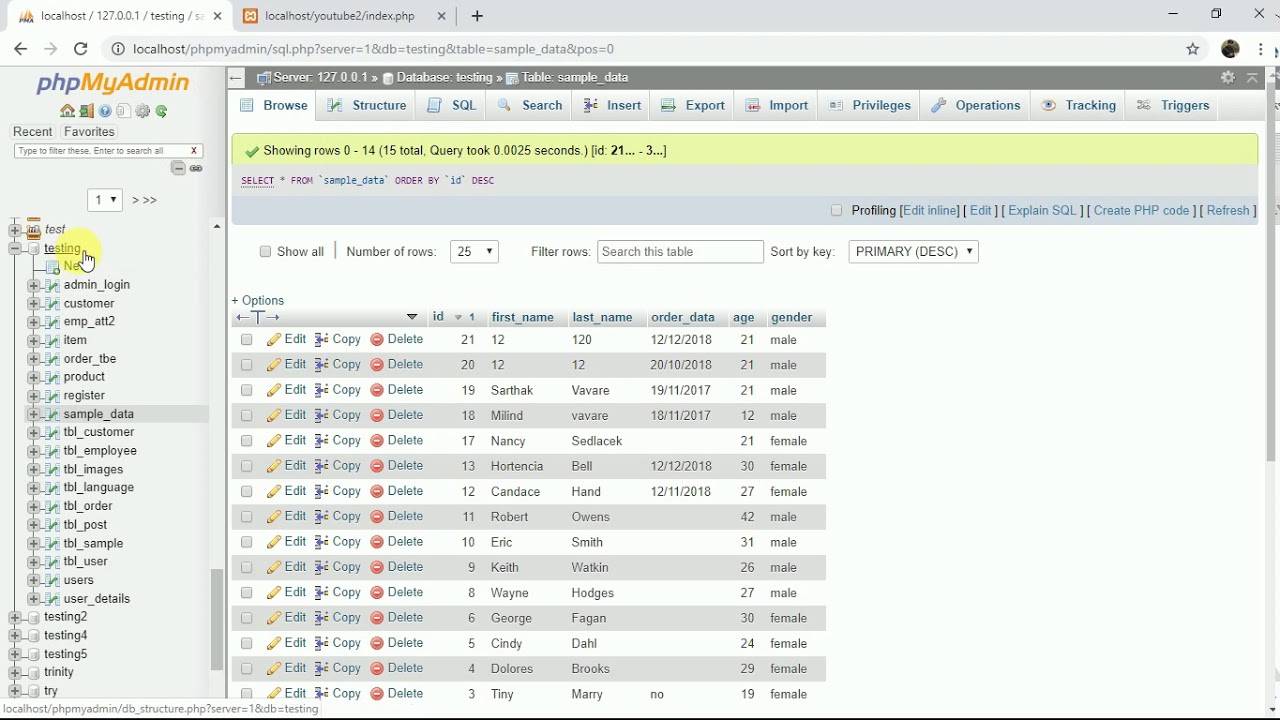Open the Options link above table
The height and width of the screenshot is (720, 1280).
(x=258, y=300)
